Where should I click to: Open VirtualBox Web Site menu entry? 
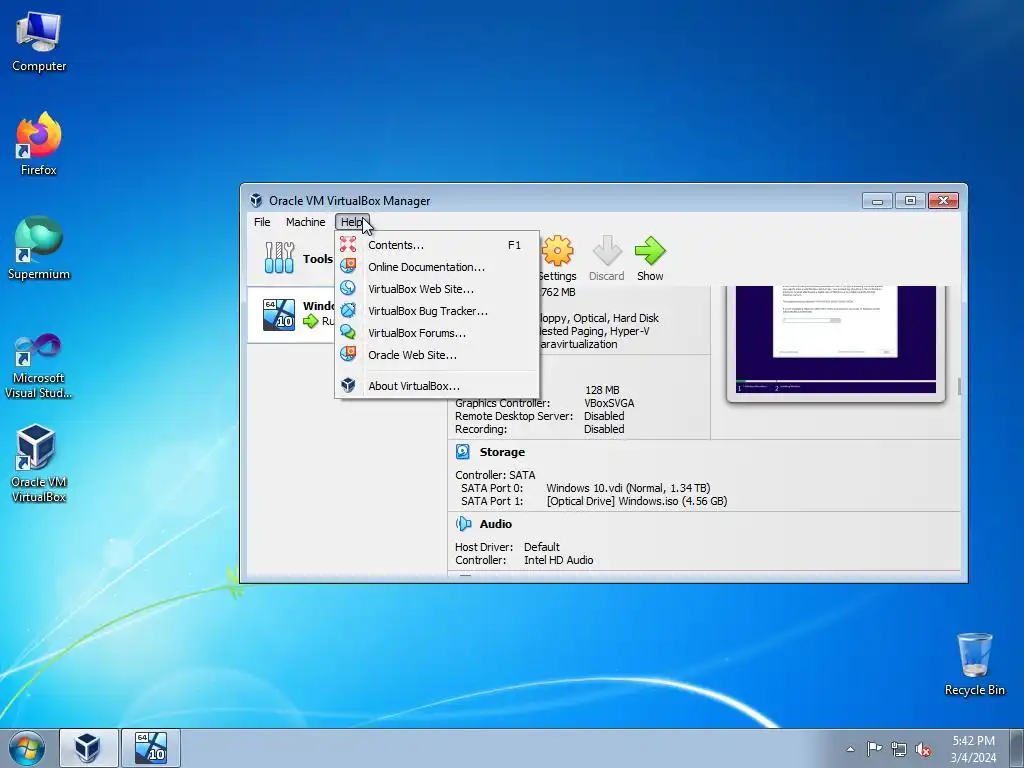(x=436, y=289)
